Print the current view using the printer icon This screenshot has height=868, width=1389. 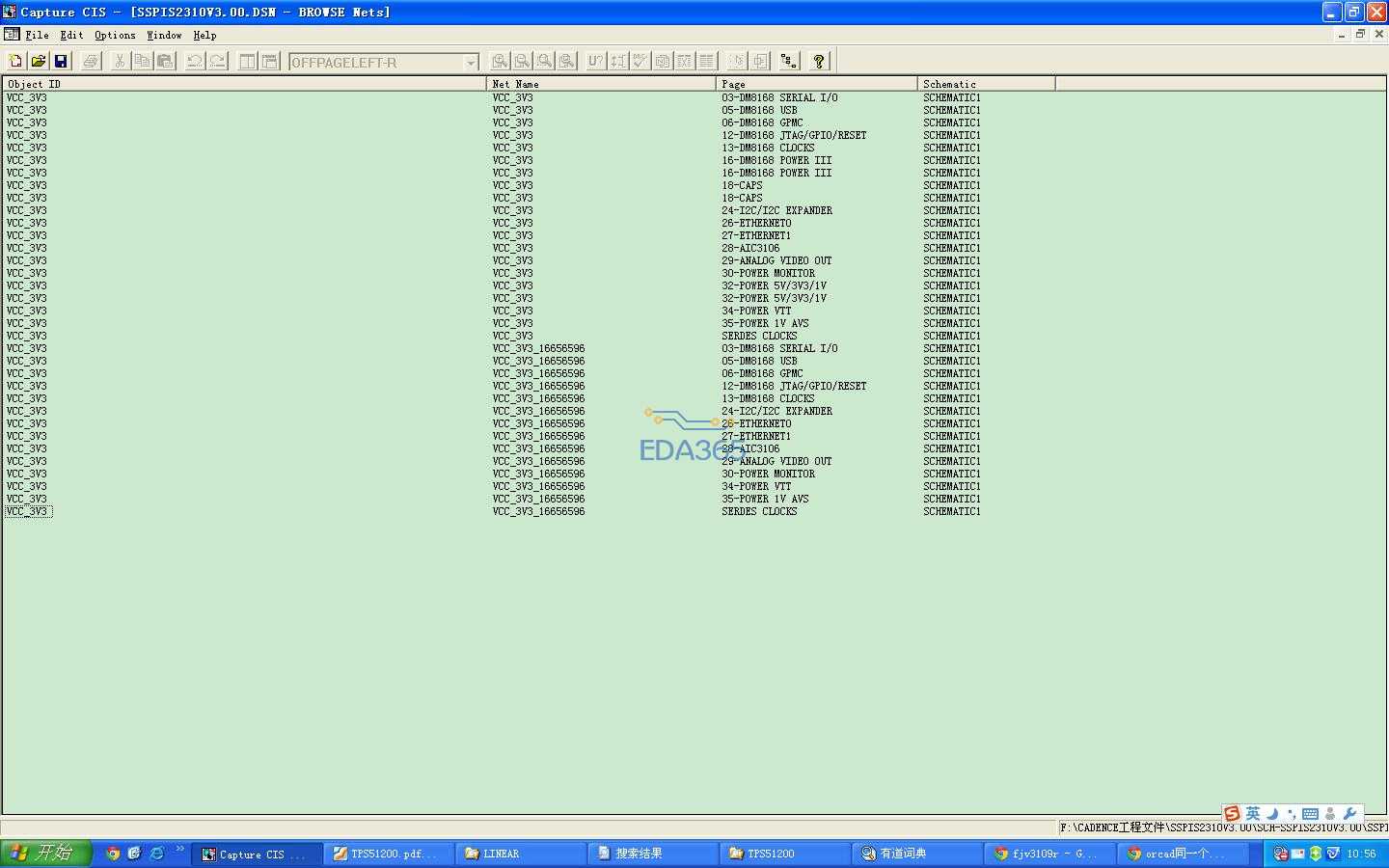[91, 62]
